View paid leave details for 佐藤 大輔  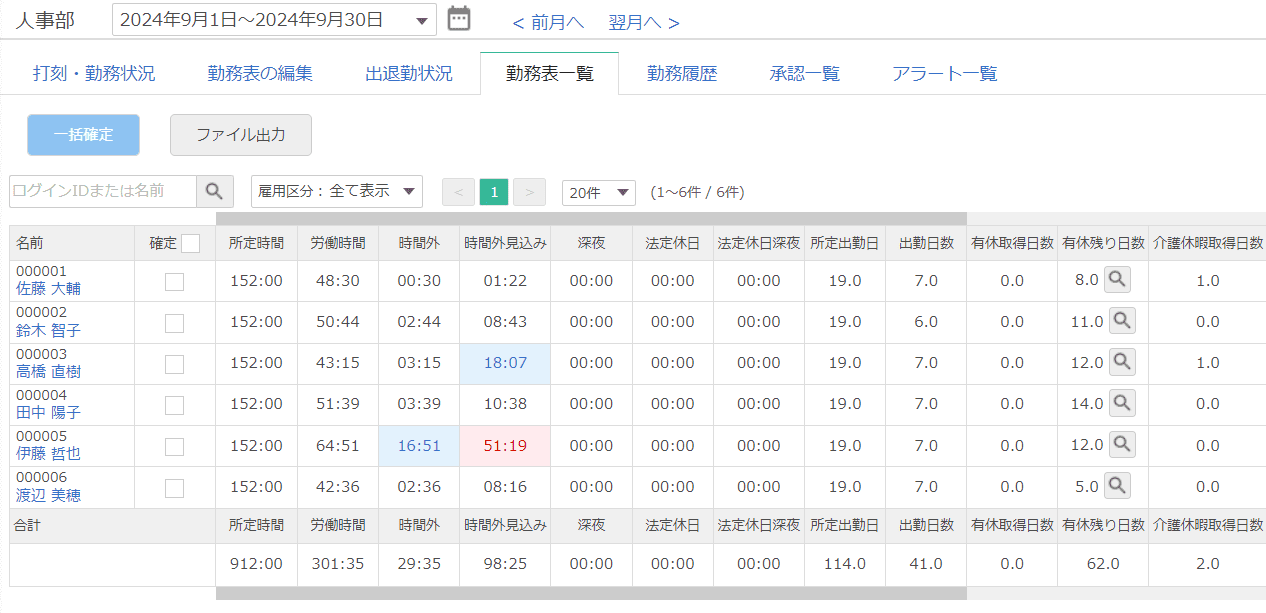click(x=1119, y=280)
